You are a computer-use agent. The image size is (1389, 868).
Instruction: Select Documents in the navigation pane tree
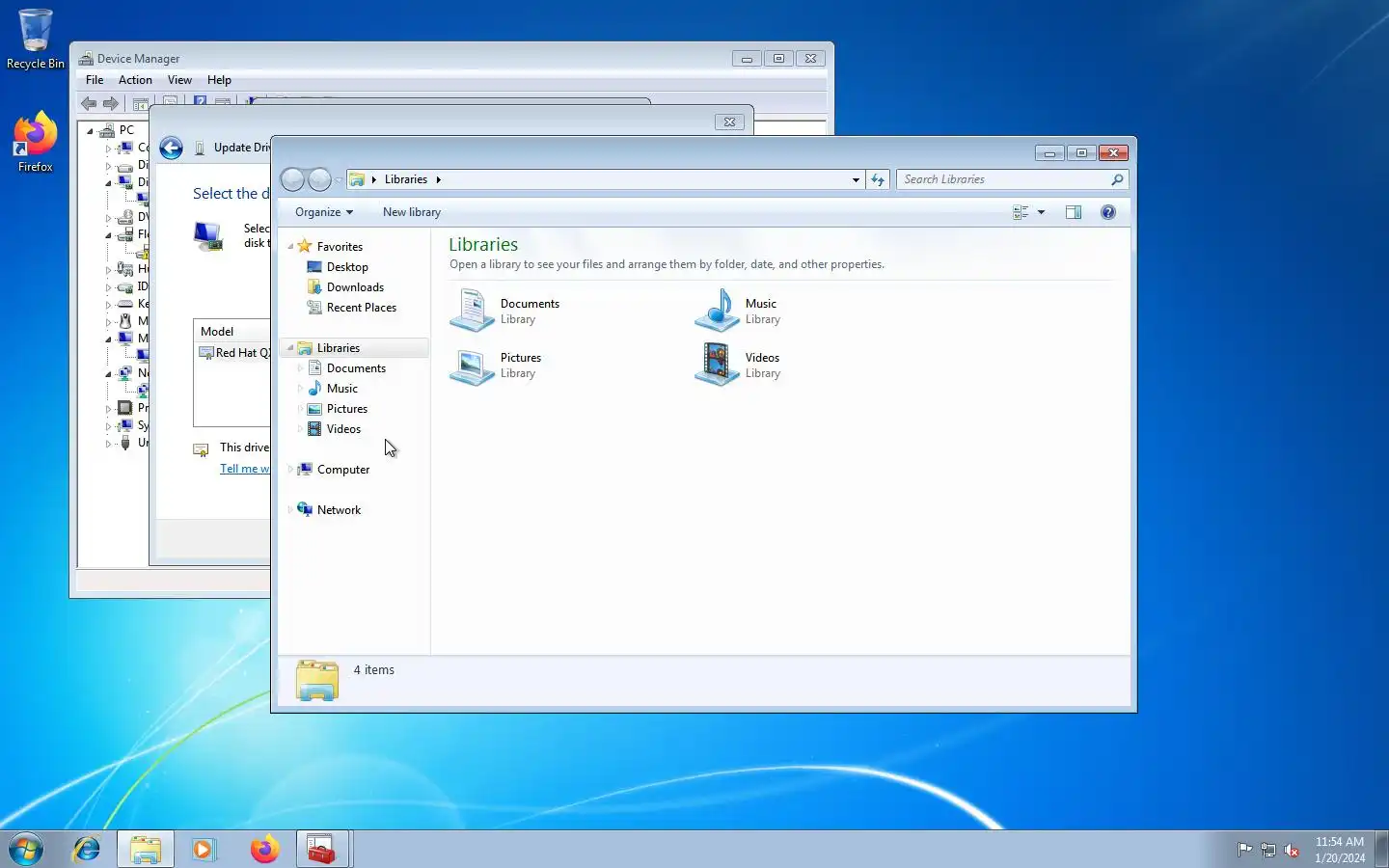[x=356, y=368]
